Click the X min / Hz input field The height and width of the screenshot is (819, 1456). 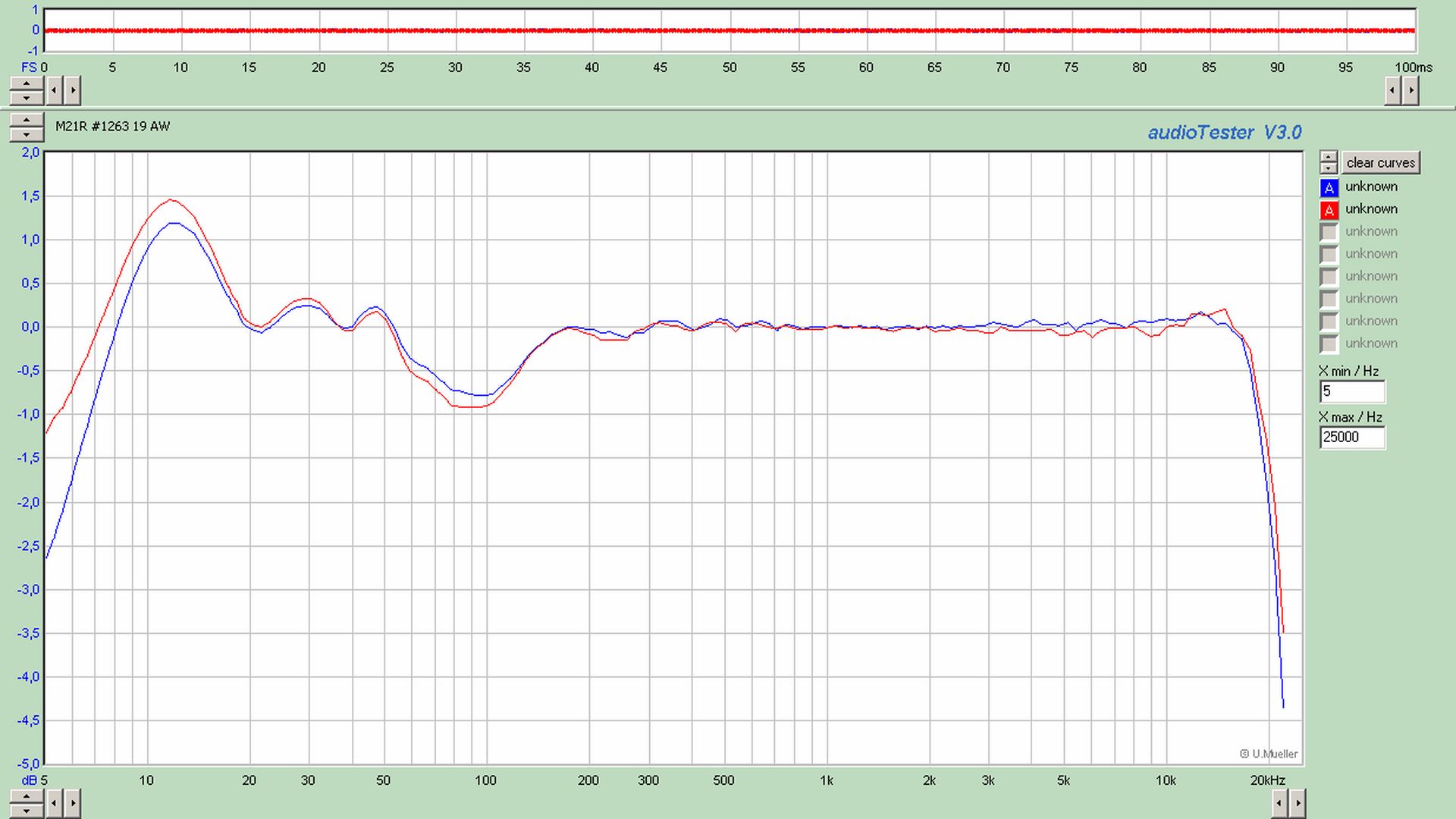click(1352, 391)
